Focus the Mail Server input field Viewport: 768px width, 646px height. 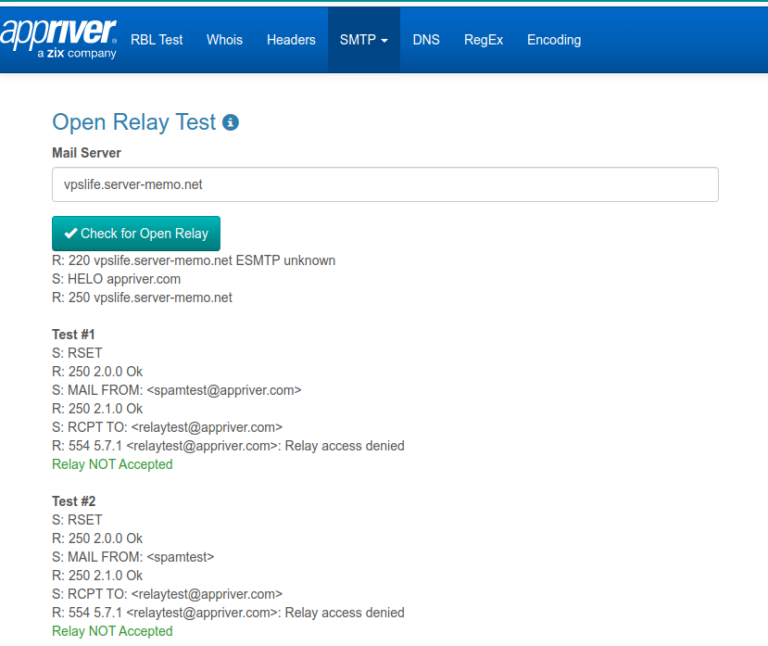[x=385, y=184]
